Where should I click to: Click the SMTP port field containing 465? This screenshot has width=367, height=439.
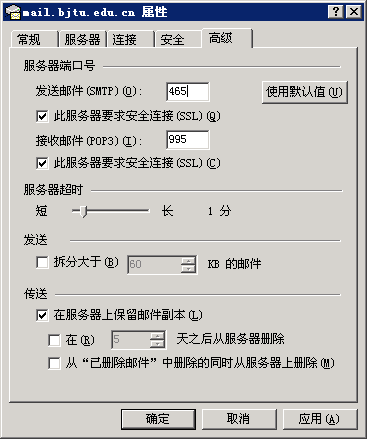(188, 91)
